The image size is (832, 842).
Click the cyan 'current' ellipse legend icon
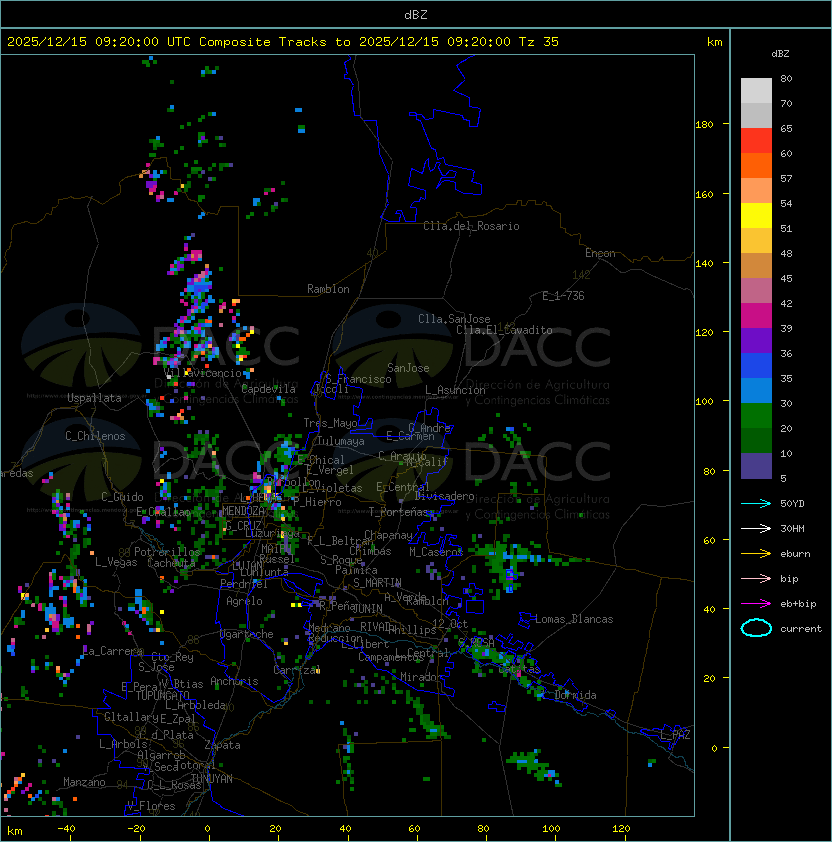(756, 628)
